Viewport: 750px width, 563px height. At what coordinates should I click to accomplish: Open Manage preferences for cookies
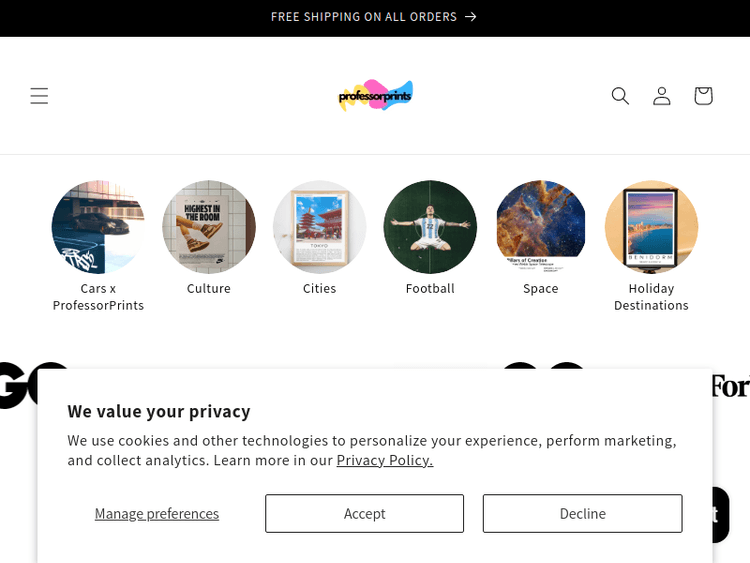[157, 514]
